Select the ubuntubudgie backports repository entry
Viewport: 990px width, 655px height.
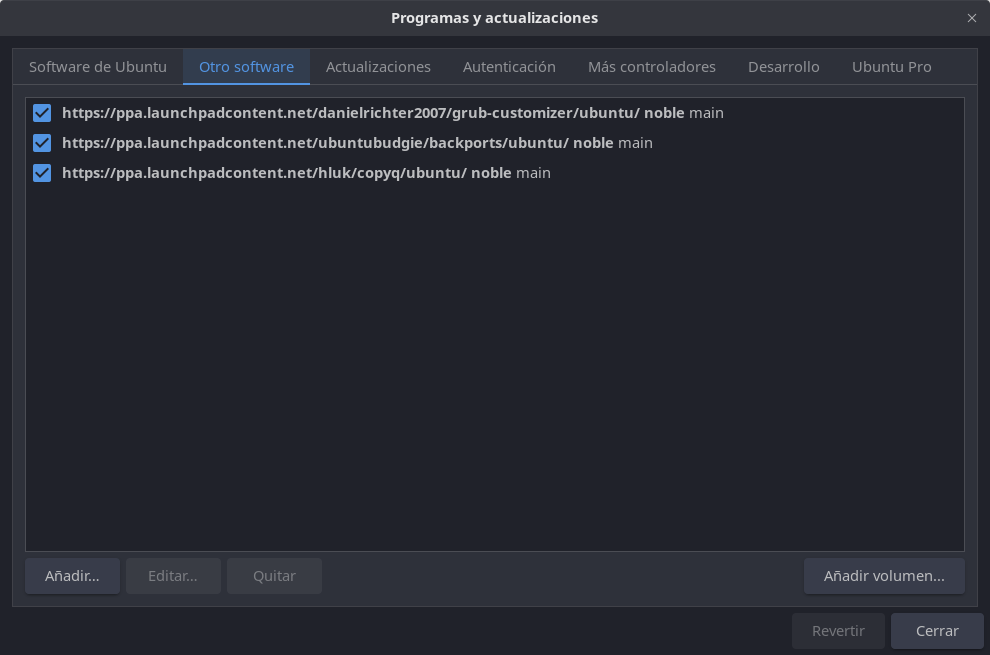tap(357, 143)
